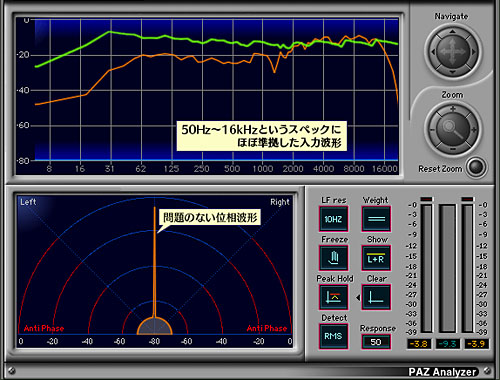Click the Response value field showing 50

coord(376,342)
